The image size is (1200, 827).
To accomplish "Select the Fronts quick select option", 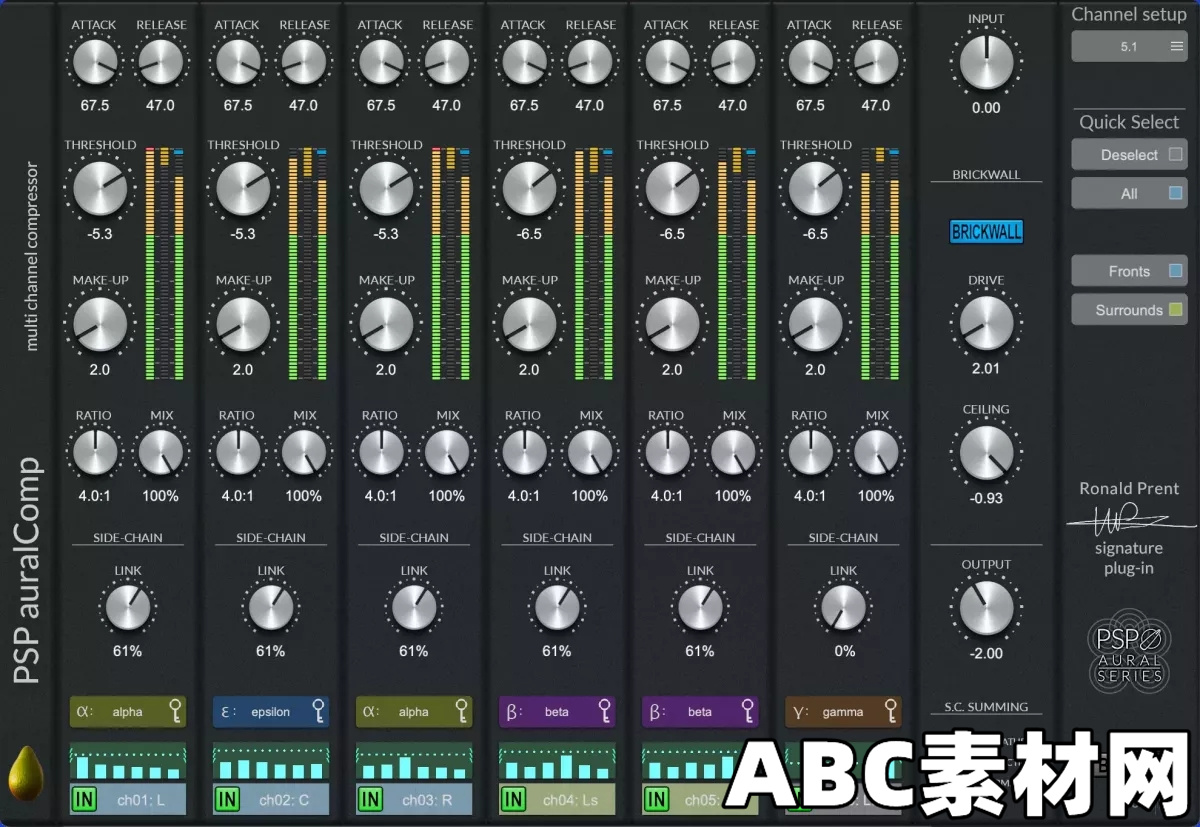I will coord(1129,271).
